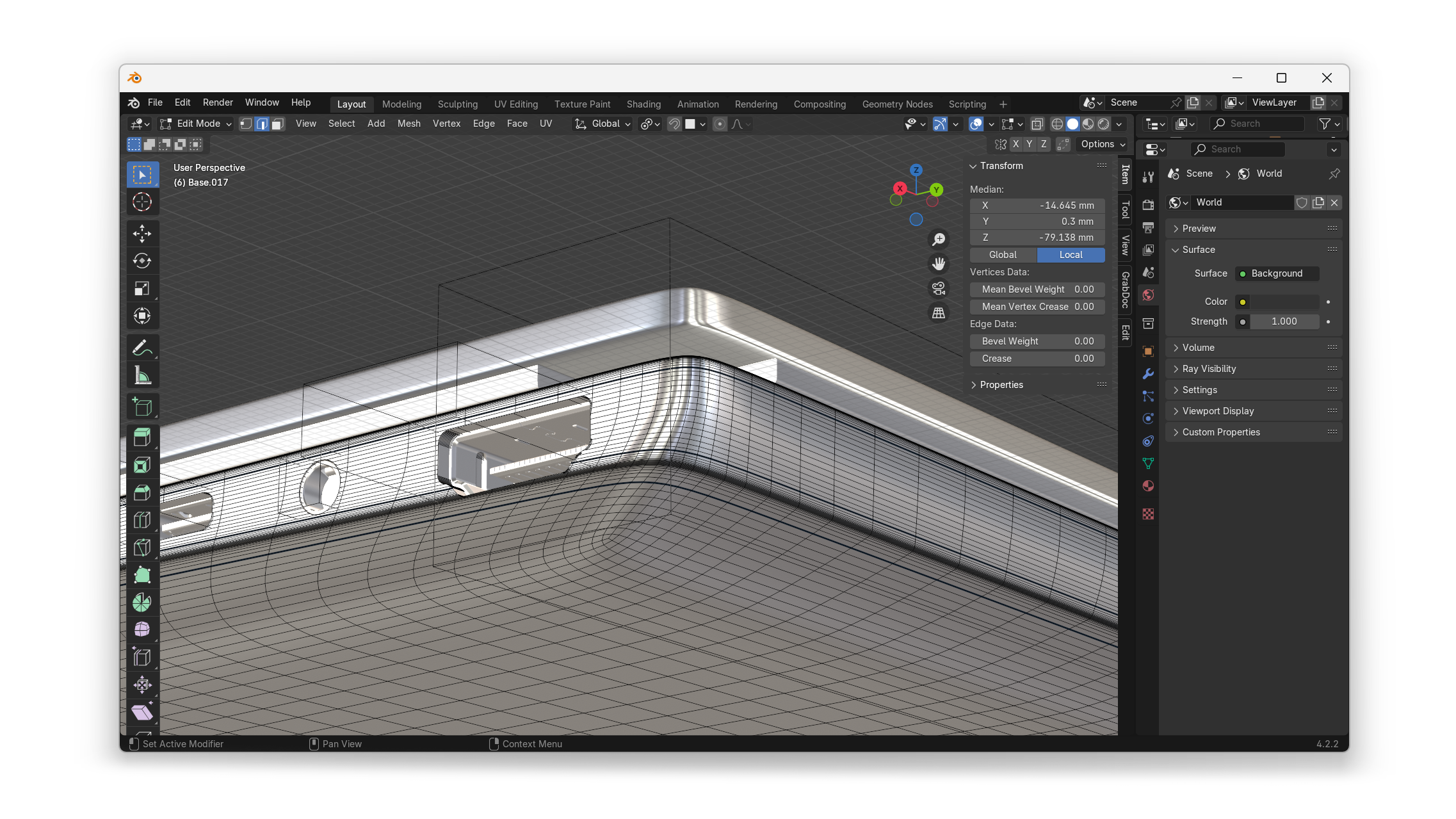Open the Render menu
Viewport: 1456px width, 819px height.
tap(218, 102)
